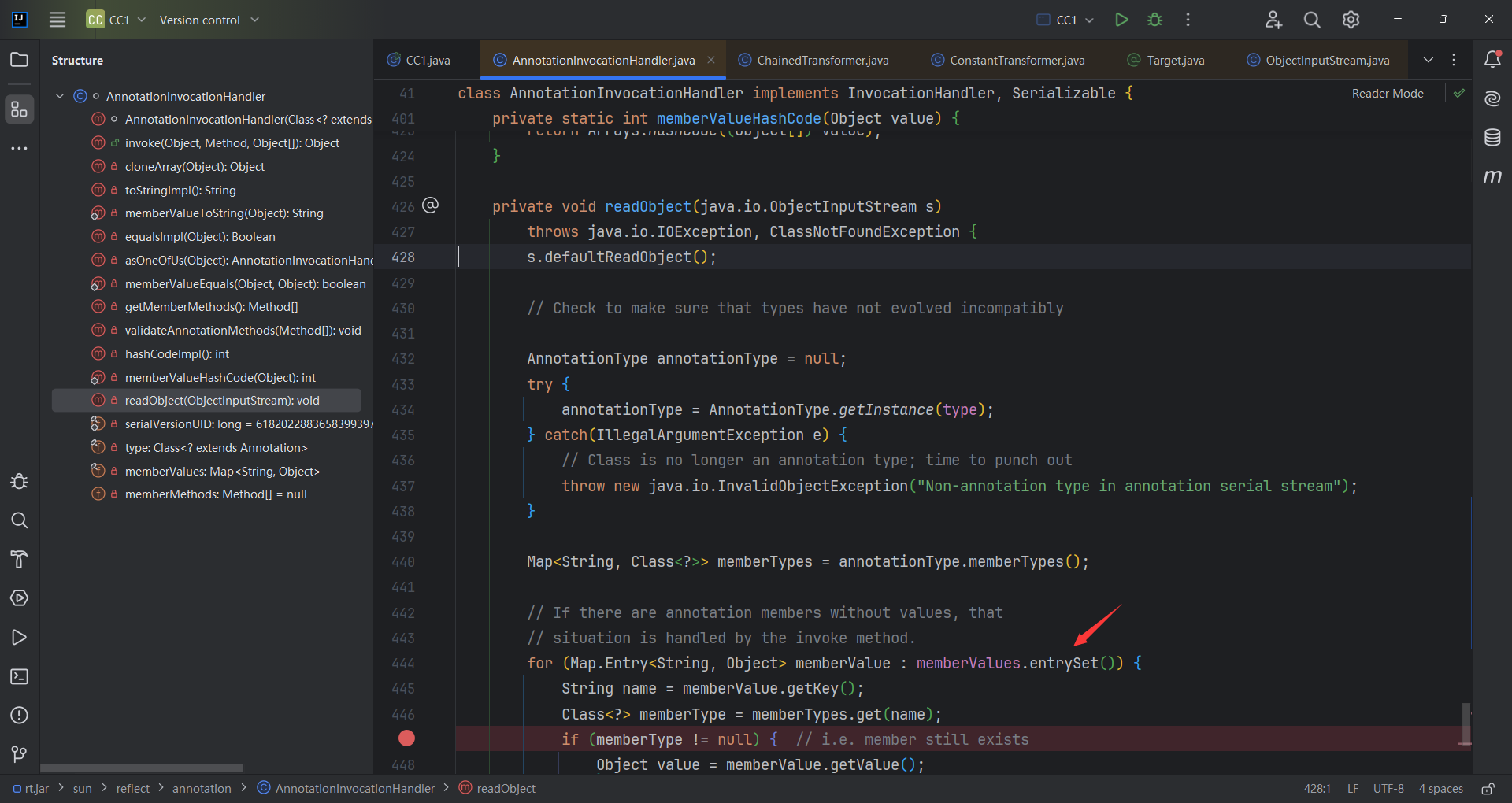Click sun in breadcrumb bar
Viewport: 1512px width, 803px height.
82,788
